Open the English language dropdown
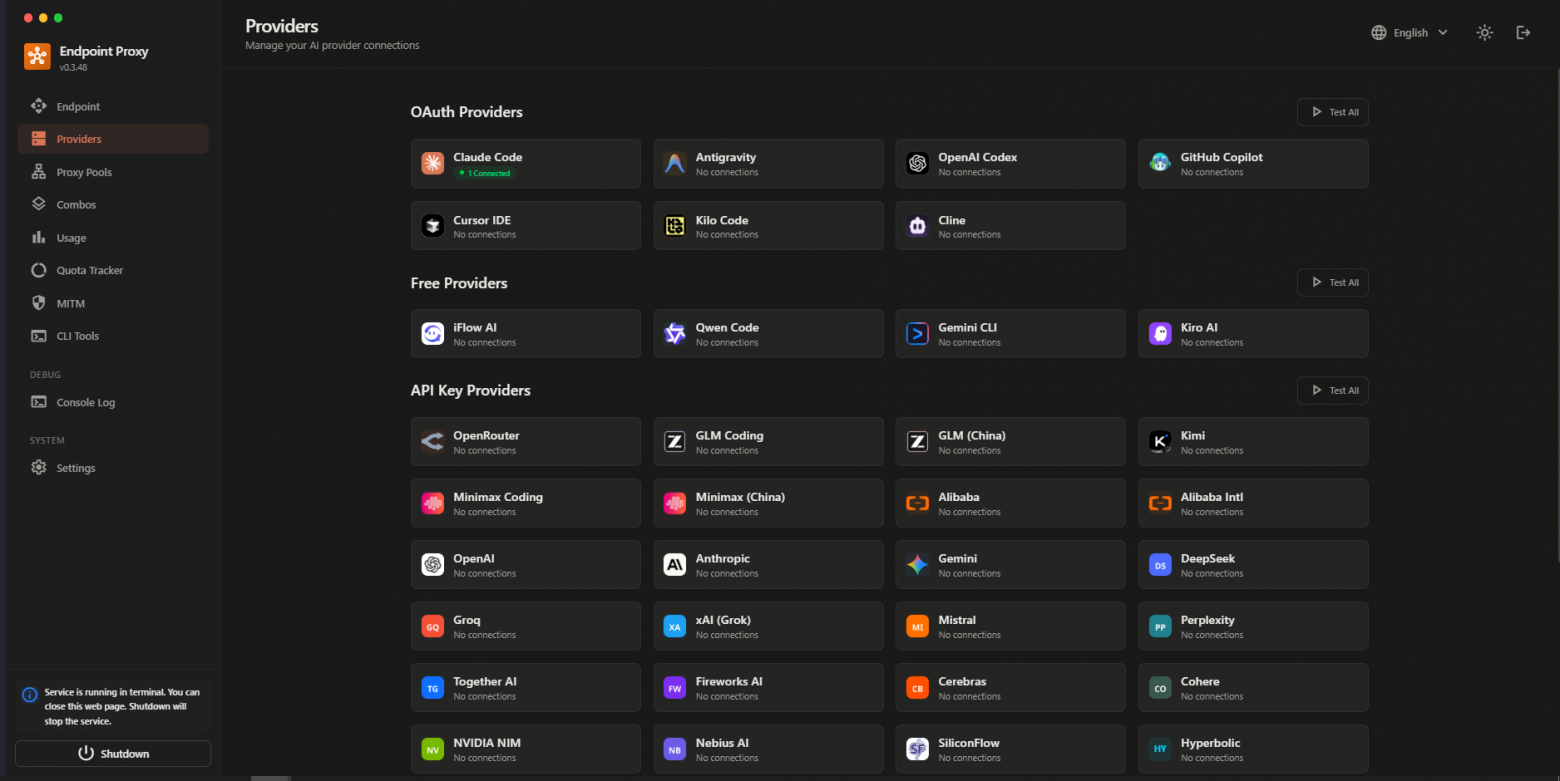Screen dimensions: 1560x781 (x=1410, y=33)
